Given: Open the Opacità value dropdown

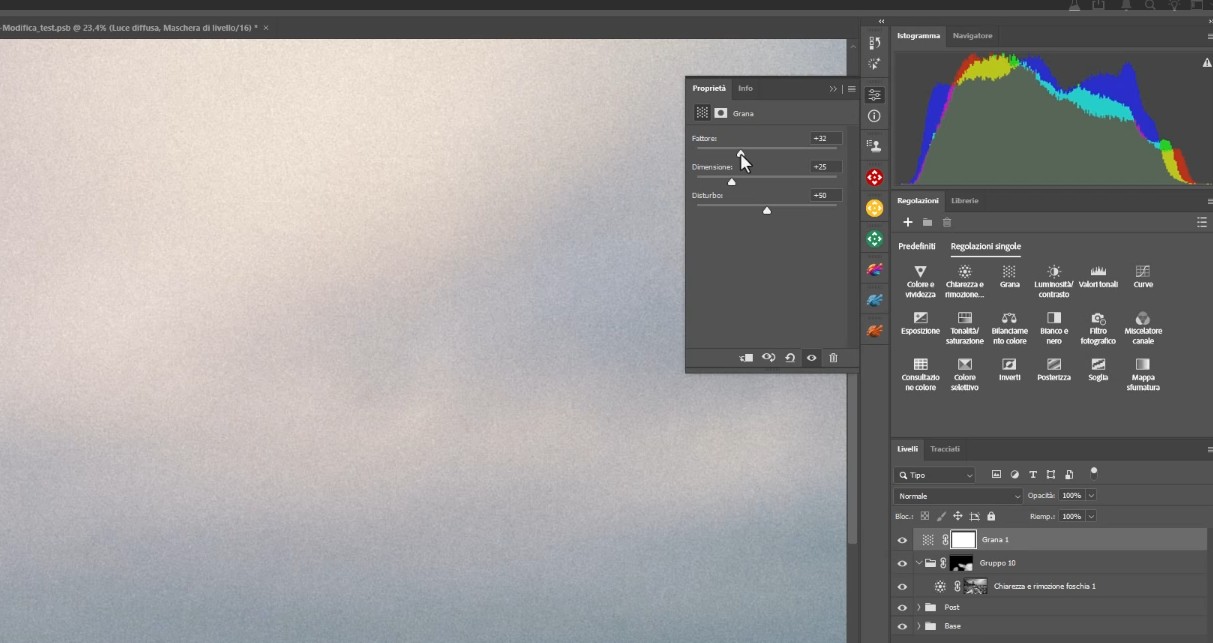Looking at the screenshot, I should click(1091, 496).
